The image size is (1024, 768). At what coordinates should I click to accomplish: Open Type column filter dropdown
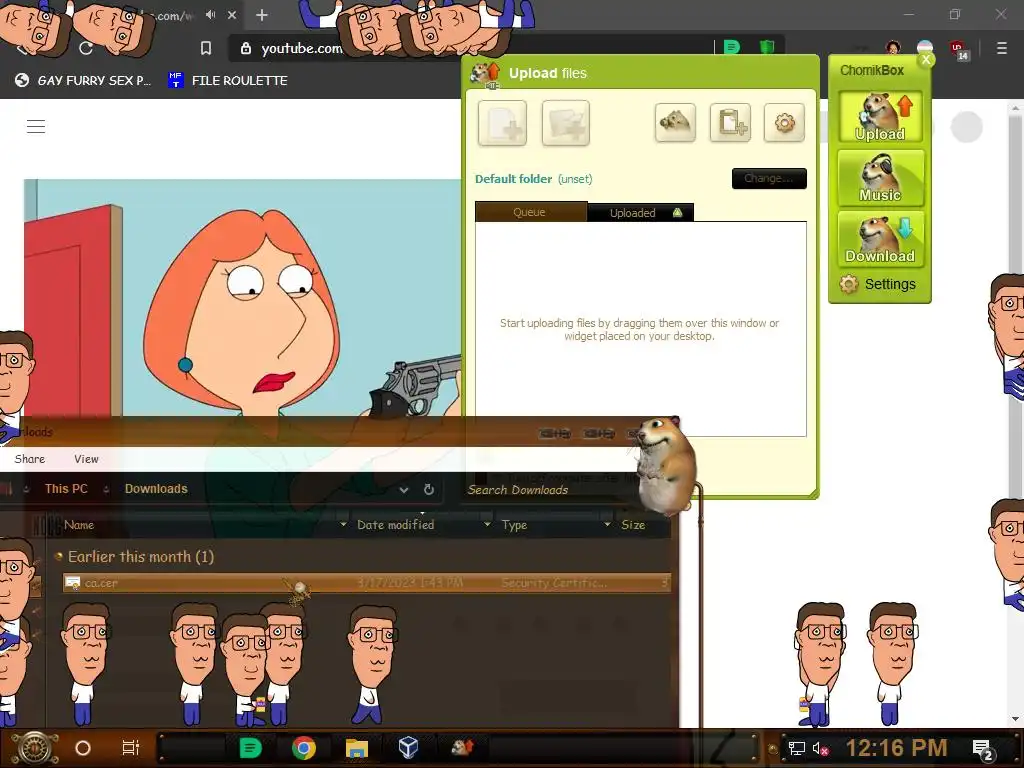607,524
